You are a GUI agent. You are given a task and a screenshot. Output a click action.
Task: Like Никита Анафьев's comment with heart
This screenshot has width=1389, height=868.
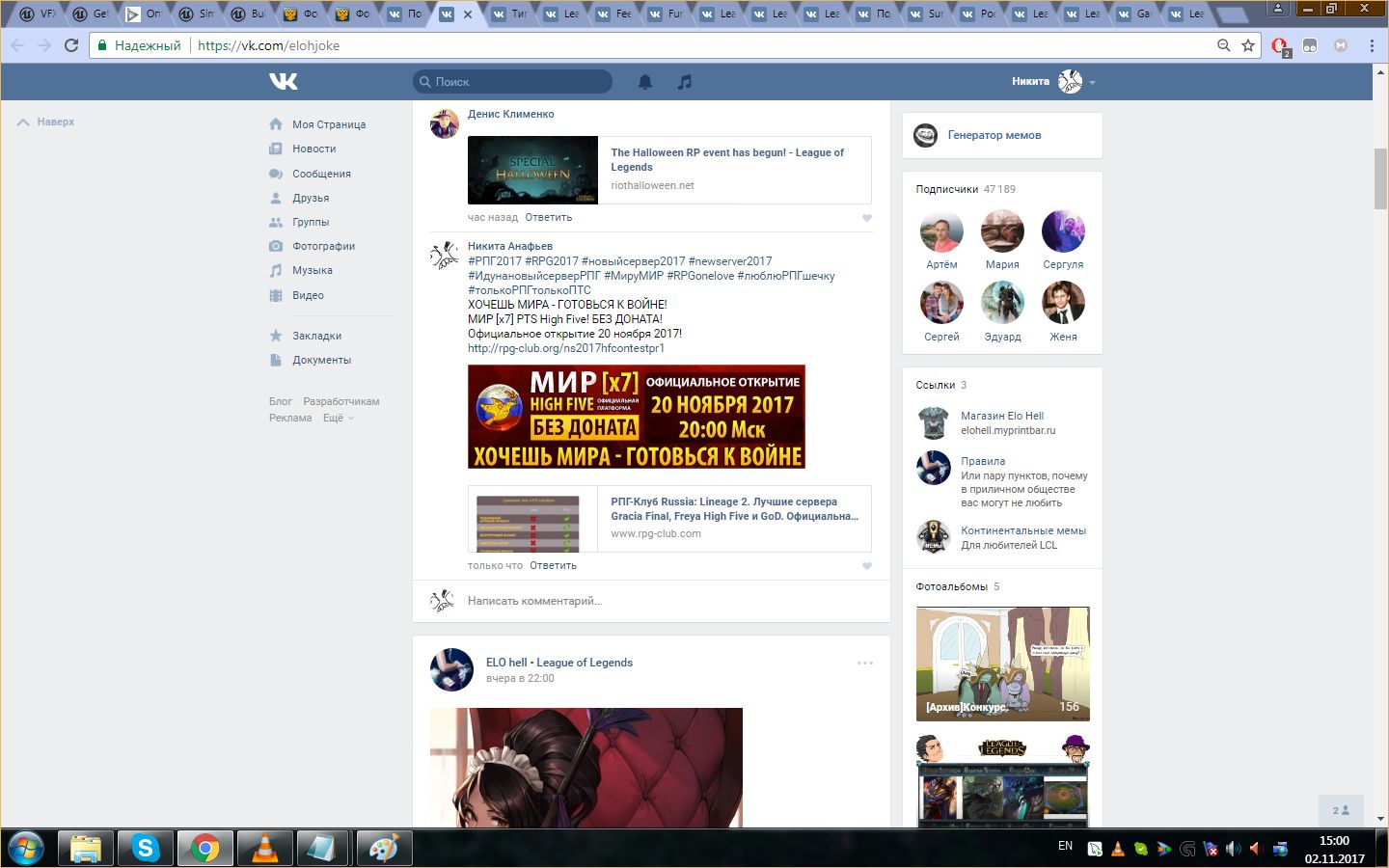tap(866, 566)
